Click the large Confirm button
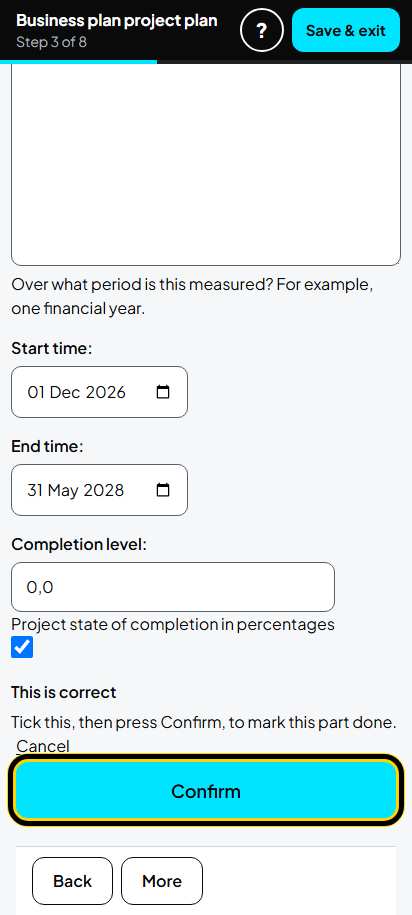Image resolution: width=412 pixels, height=915 pixels. coord(206,791)
